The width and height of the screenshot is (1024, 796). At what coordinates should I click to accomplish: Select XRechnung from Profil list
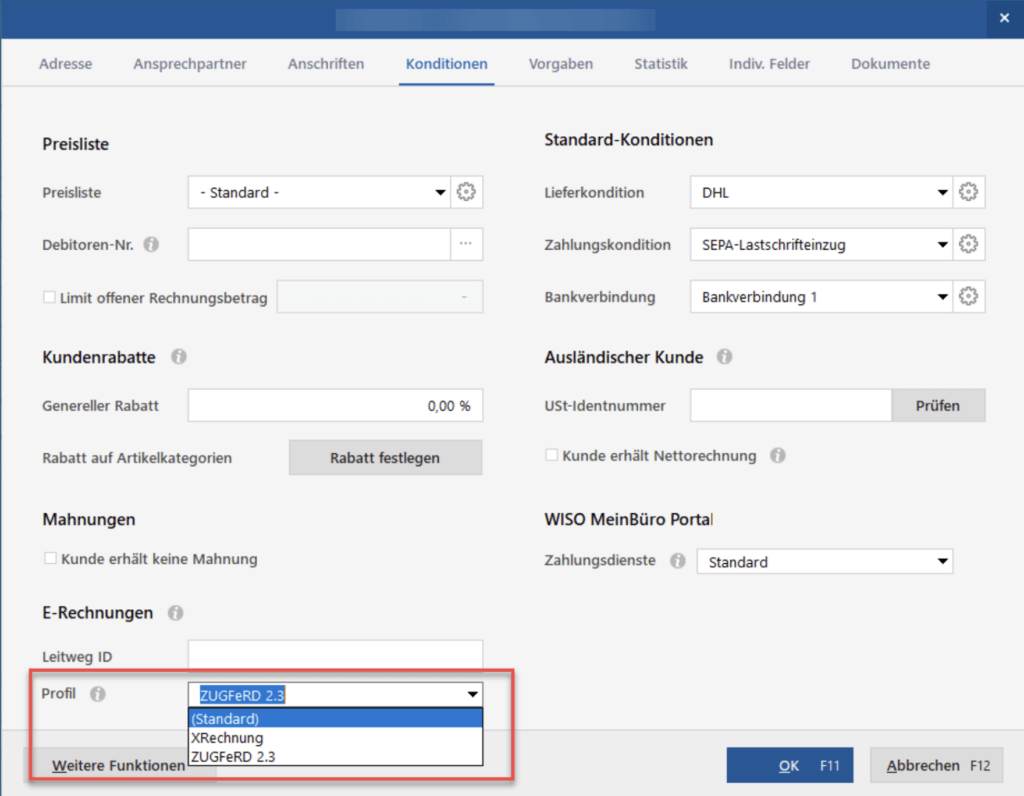(227, 738)
